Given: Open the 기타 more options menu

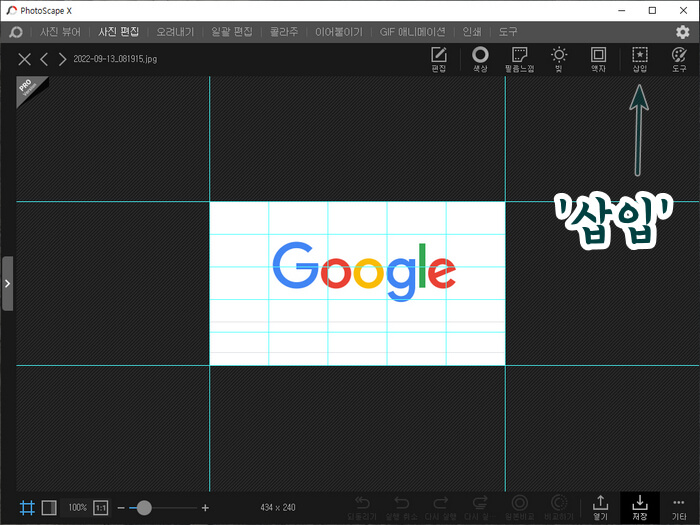Looking at the screenshot, I should click(679, 508).
